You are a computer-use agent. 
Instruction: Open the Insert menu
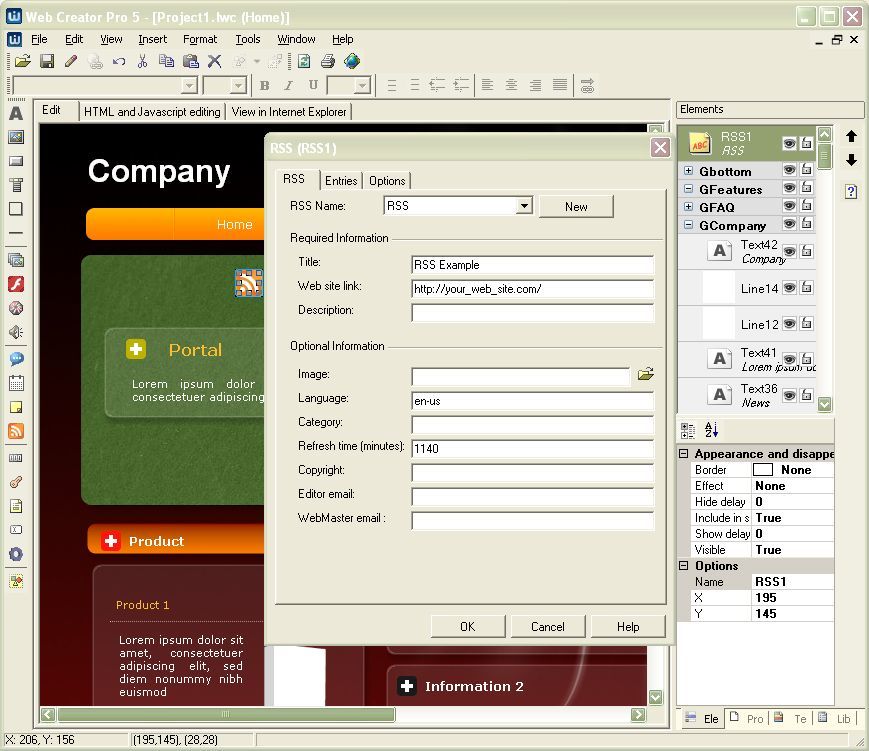point(152,39)
